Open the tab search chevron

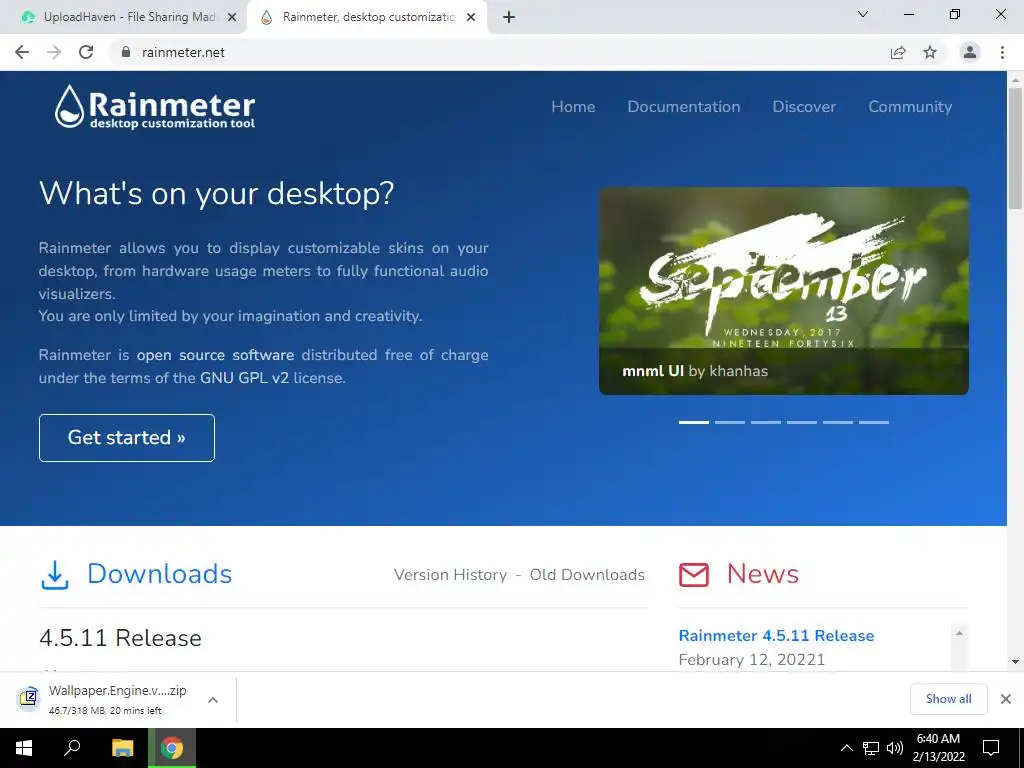(863, 14)
